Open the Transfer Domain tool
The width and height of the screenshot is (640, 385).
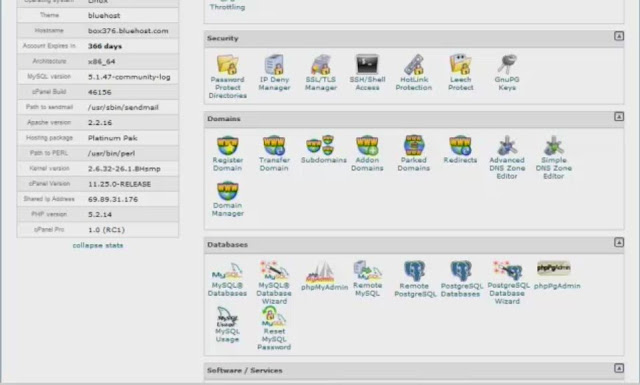pos(274,154)
